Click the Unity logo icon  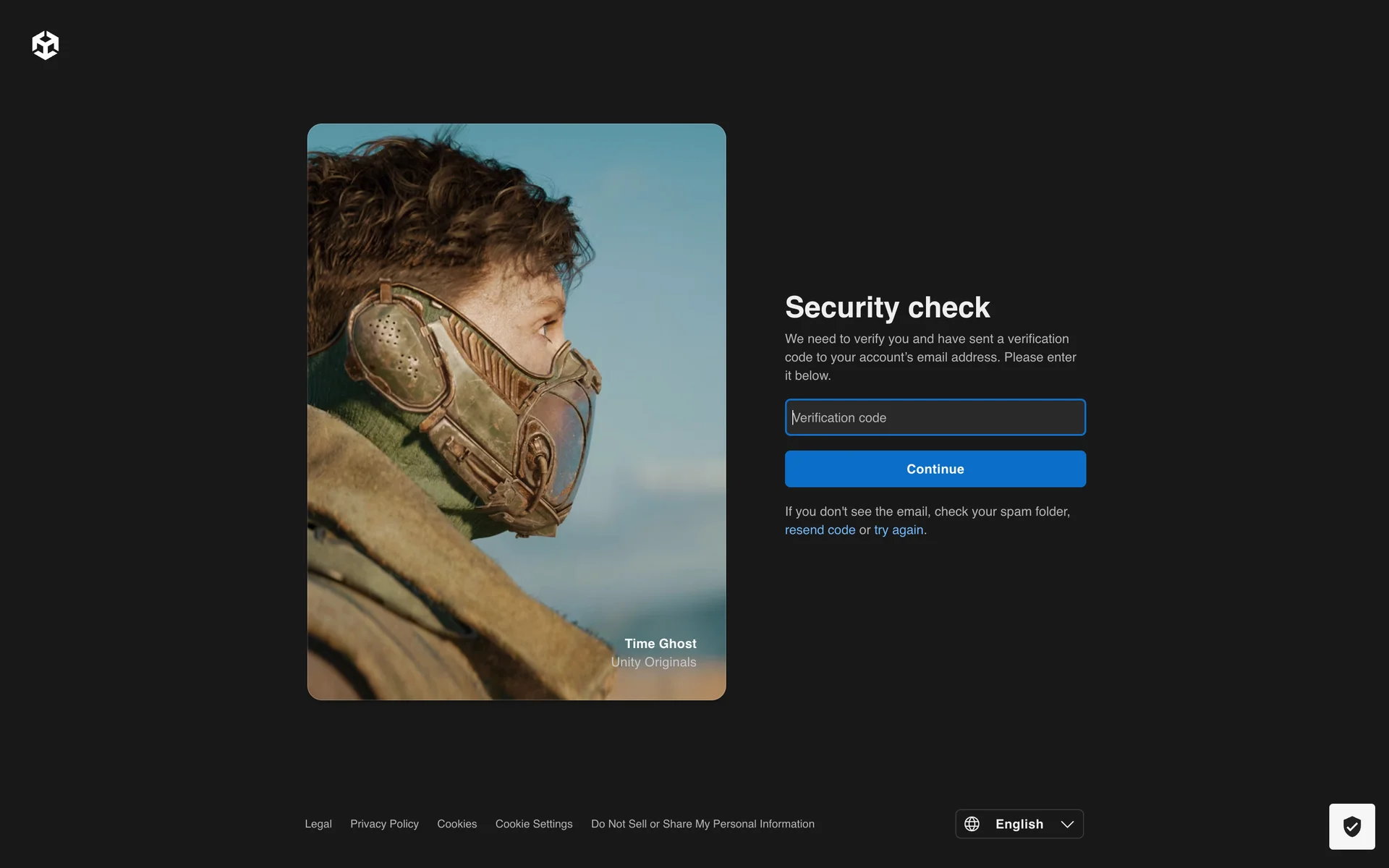(x=45, y=45)
